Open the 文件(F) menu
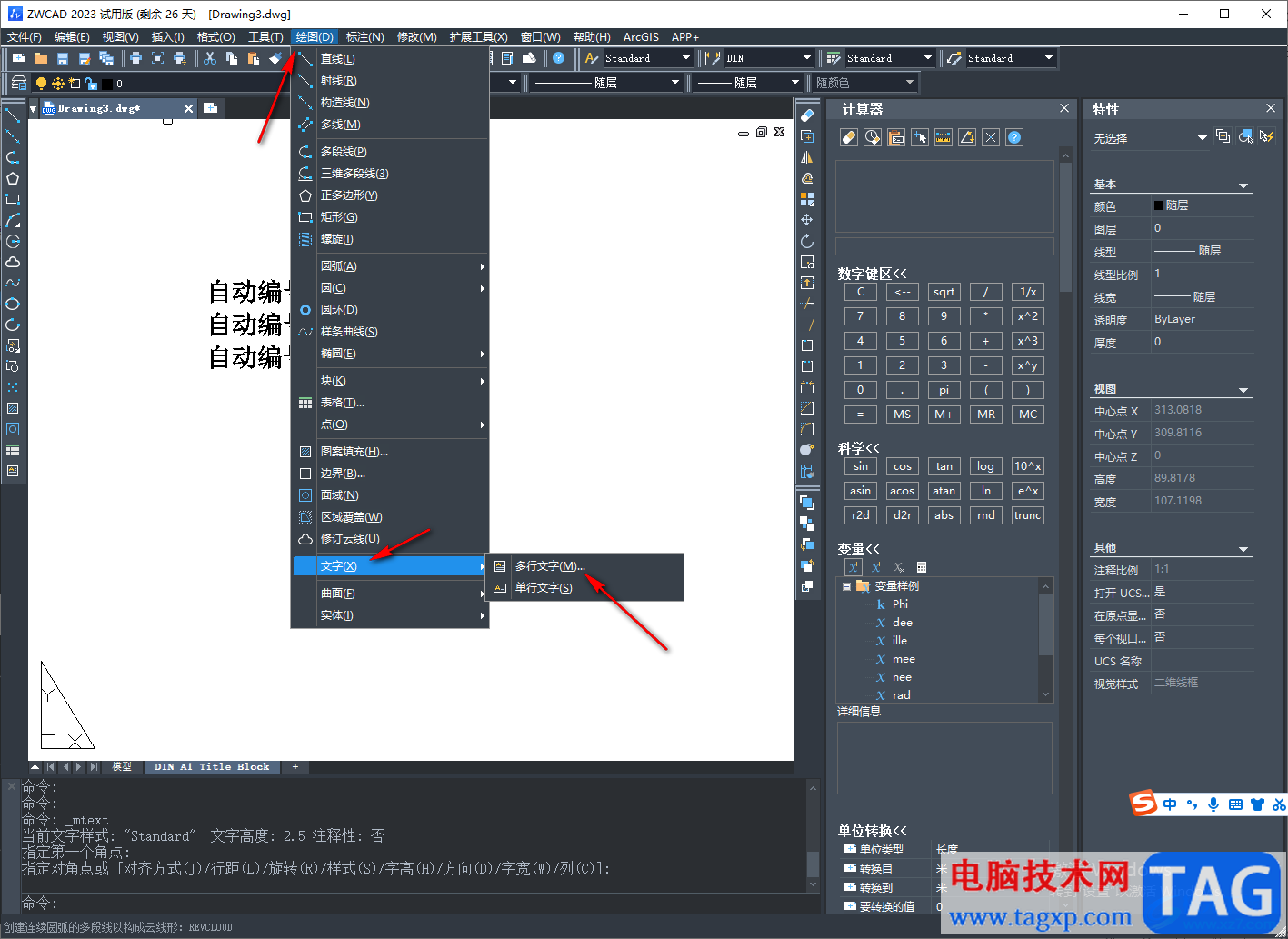1288x939 pixels. 25,36
